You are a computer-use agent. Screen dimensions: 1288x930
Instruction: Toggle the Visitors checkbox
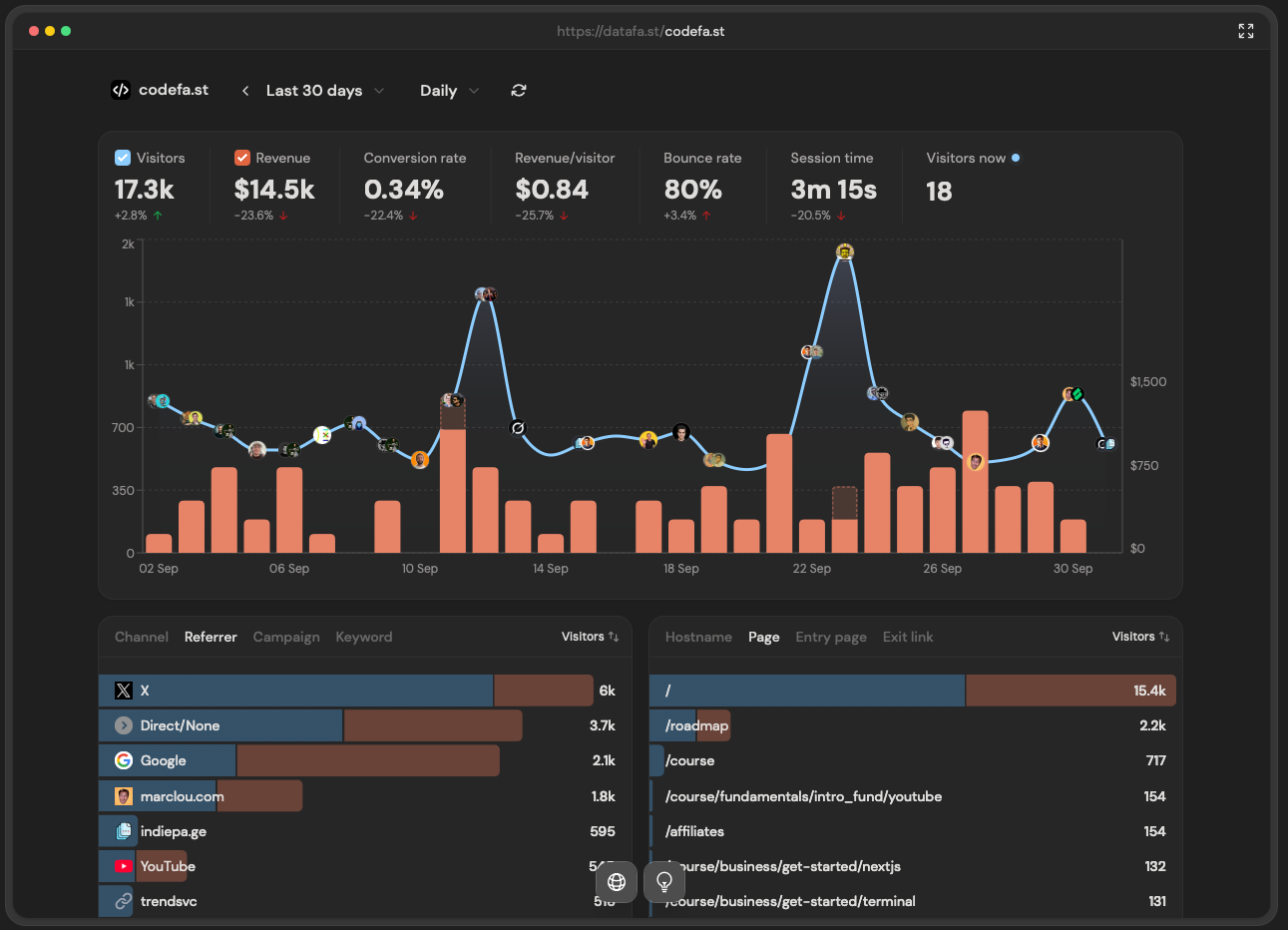click(123, 158)
